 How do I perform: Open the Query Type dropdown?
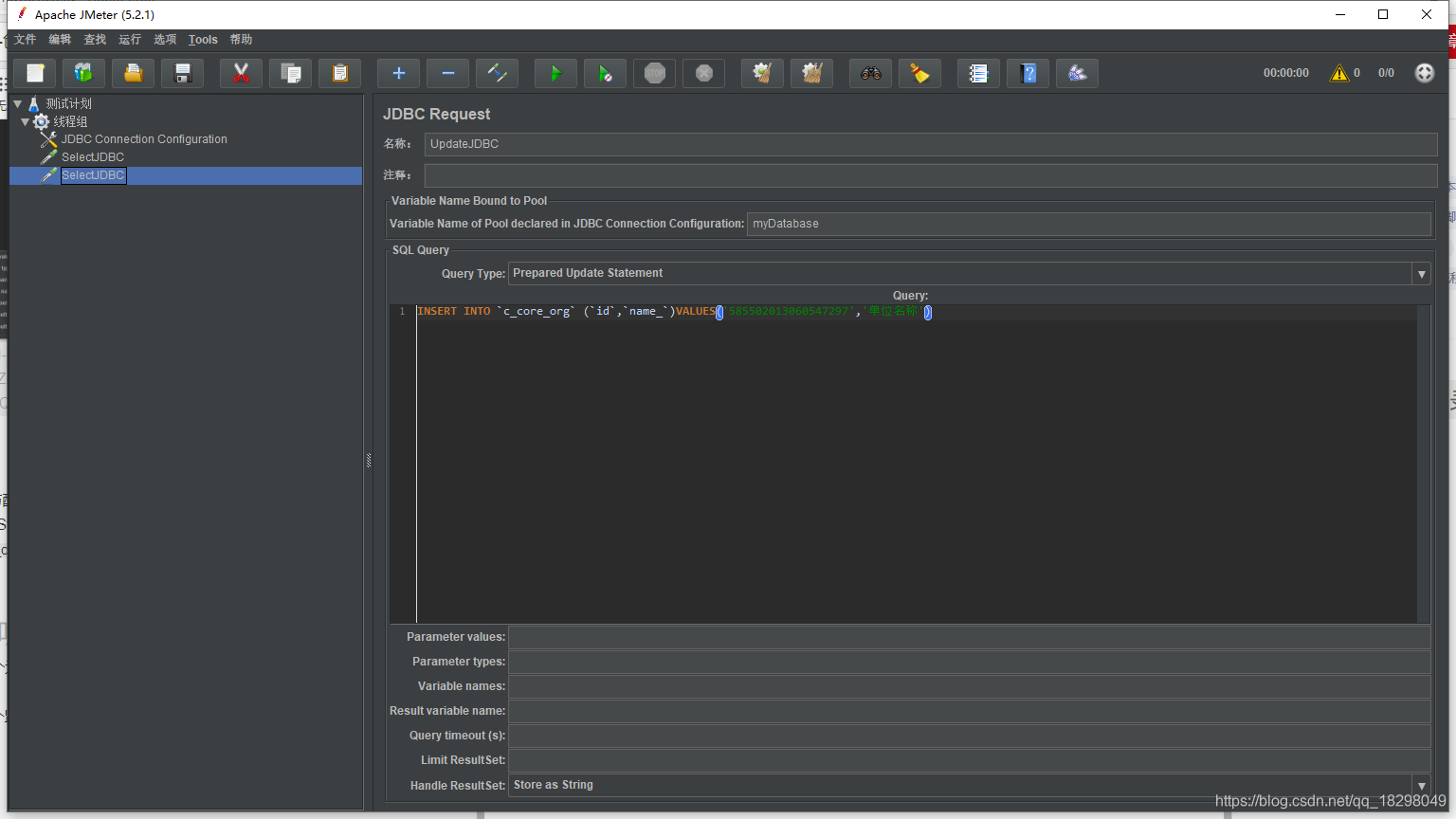(1421, 274)
